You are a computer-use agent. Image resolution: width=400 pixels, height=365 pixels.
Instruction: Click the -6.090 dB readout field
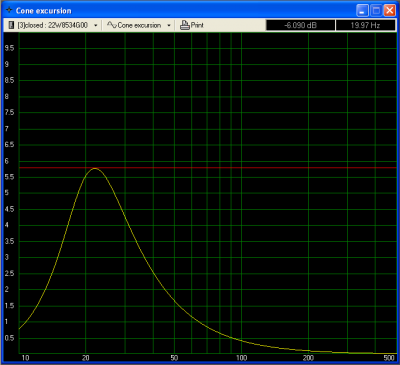click(300, 25)
